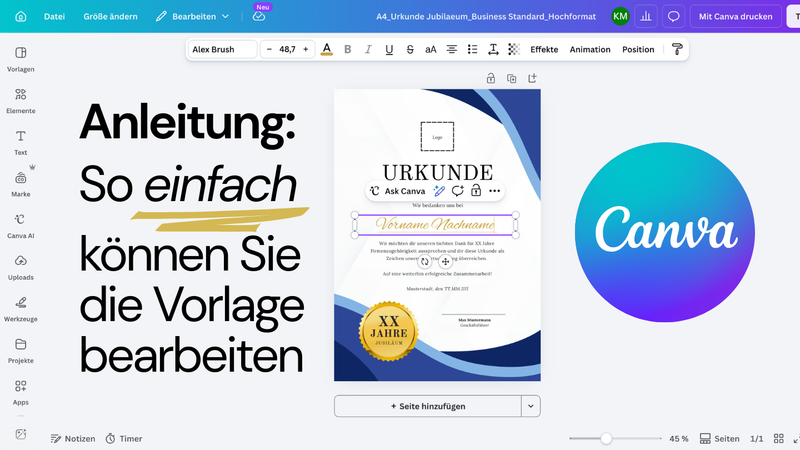Image resolution: width=800 pixels, height=450 pixels.
Task: Click Seite hinzufügen button
Action: tap(428, 406)
